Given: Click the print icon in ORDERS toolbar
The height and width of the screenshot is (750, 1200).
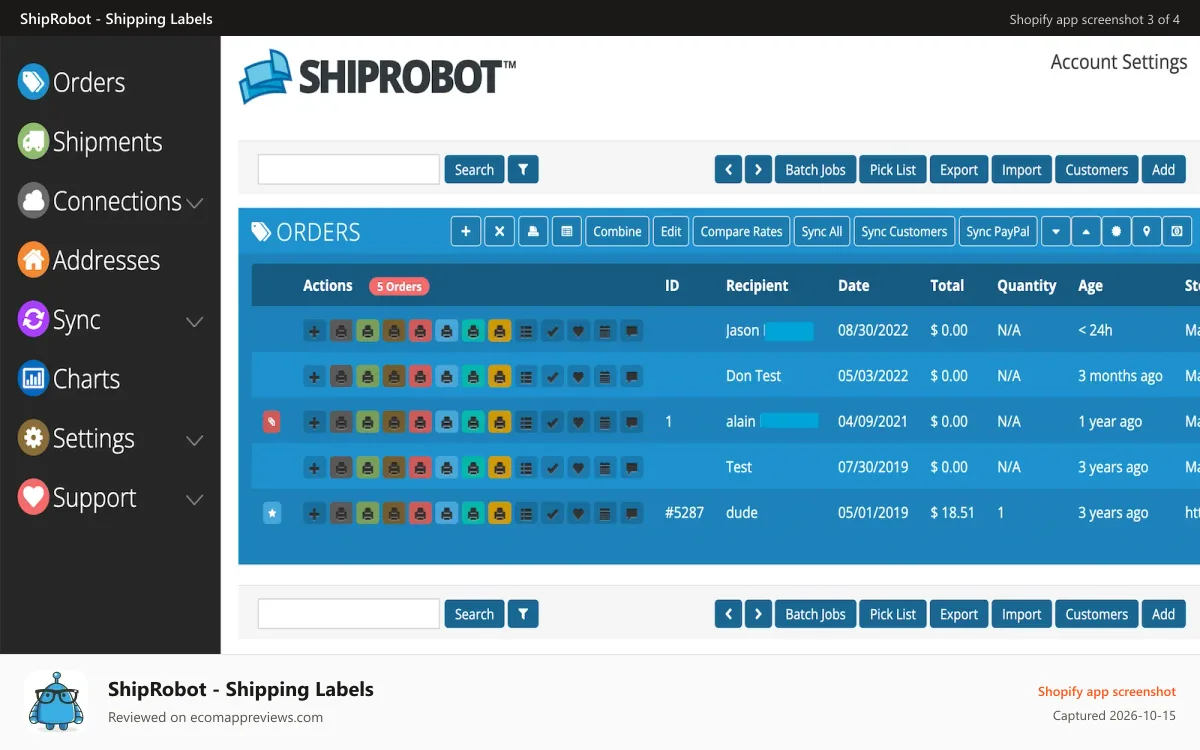Looking at the screenshot, I should coord(533,231).
